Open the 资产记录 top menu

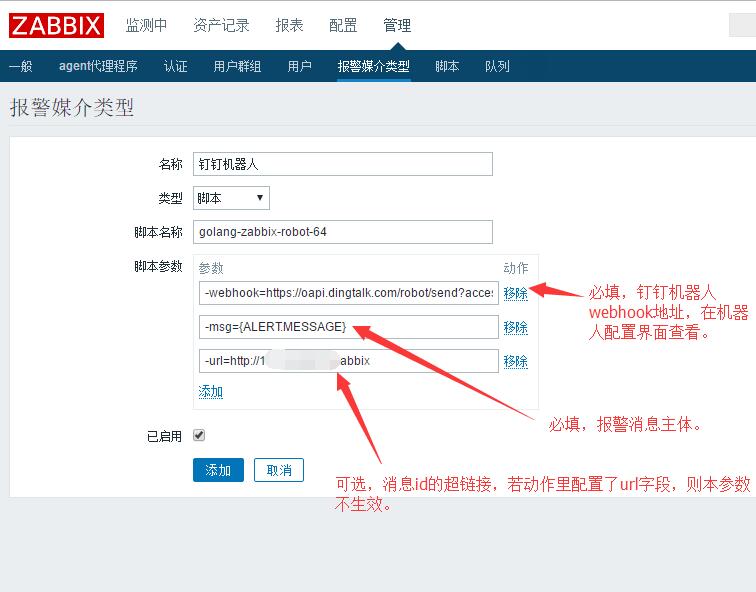(221, 25)
